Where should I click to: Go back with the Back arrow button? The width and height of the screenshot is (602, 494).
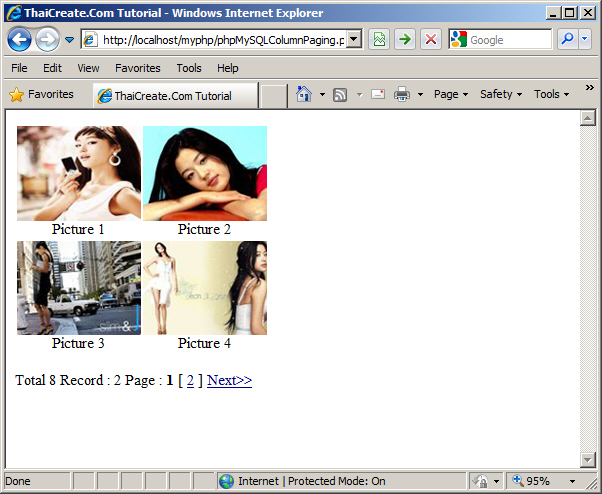click(19, 40)
